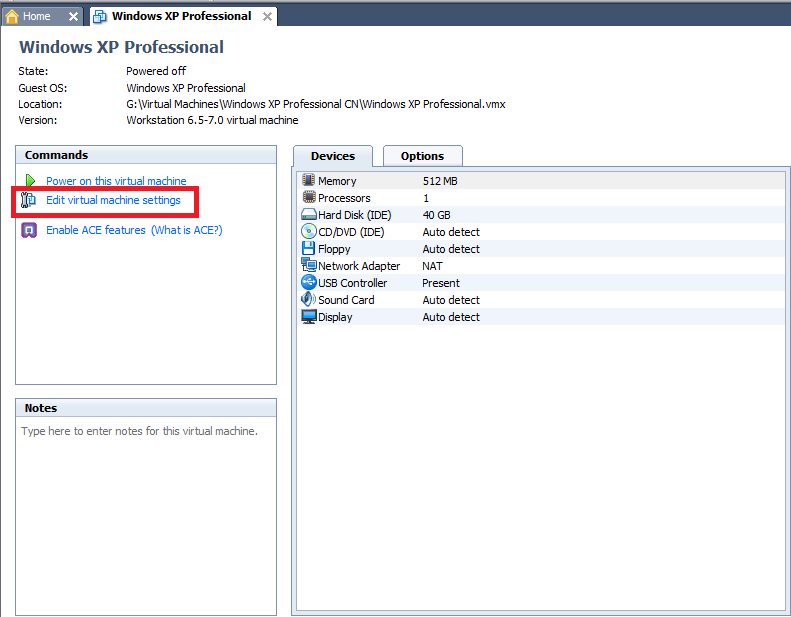The image size is (791, 617).
Task: Click the Sound Card speaker icon
Action: point(309,300)
